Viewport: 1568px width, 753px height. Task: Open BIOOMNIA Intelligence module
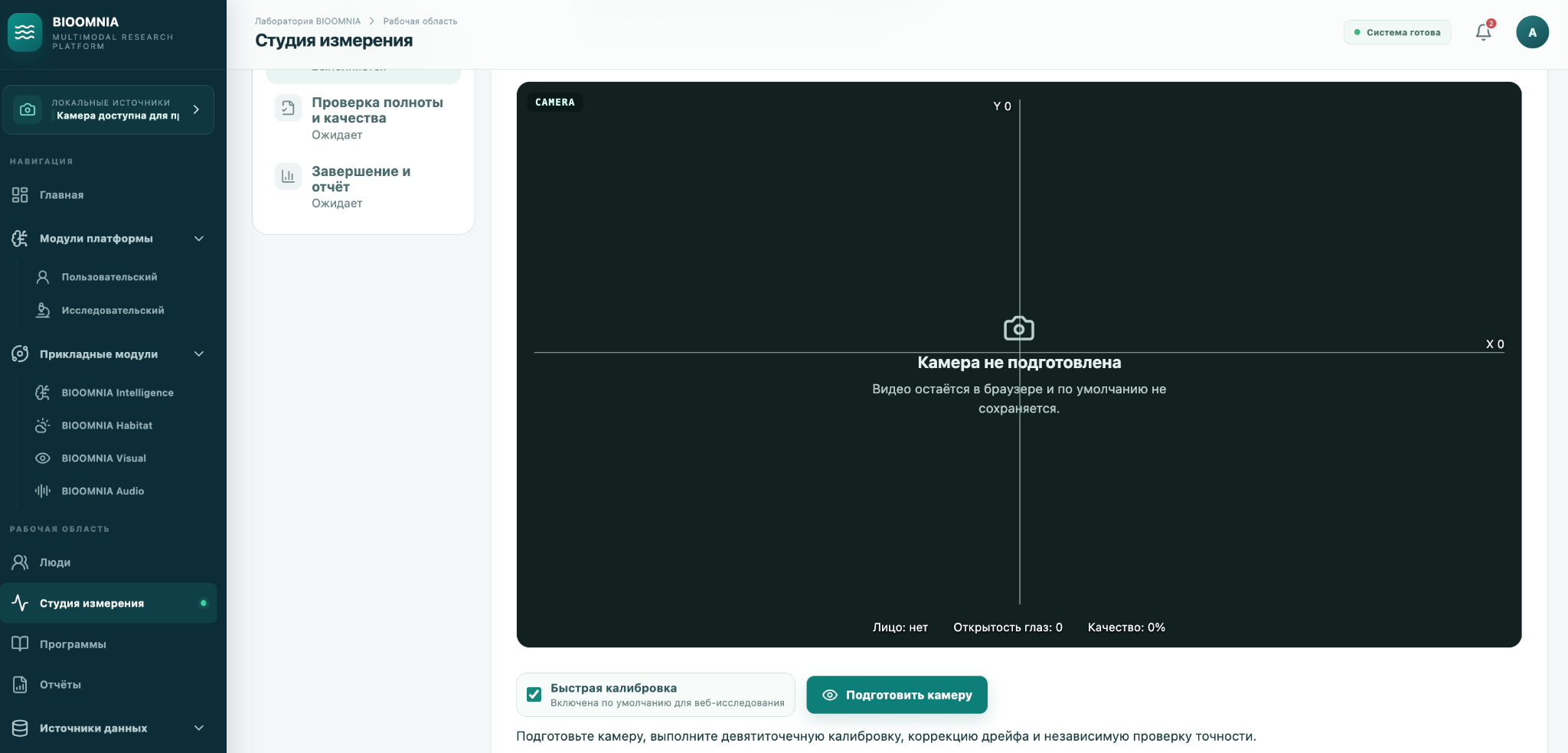tap(117, 393)
